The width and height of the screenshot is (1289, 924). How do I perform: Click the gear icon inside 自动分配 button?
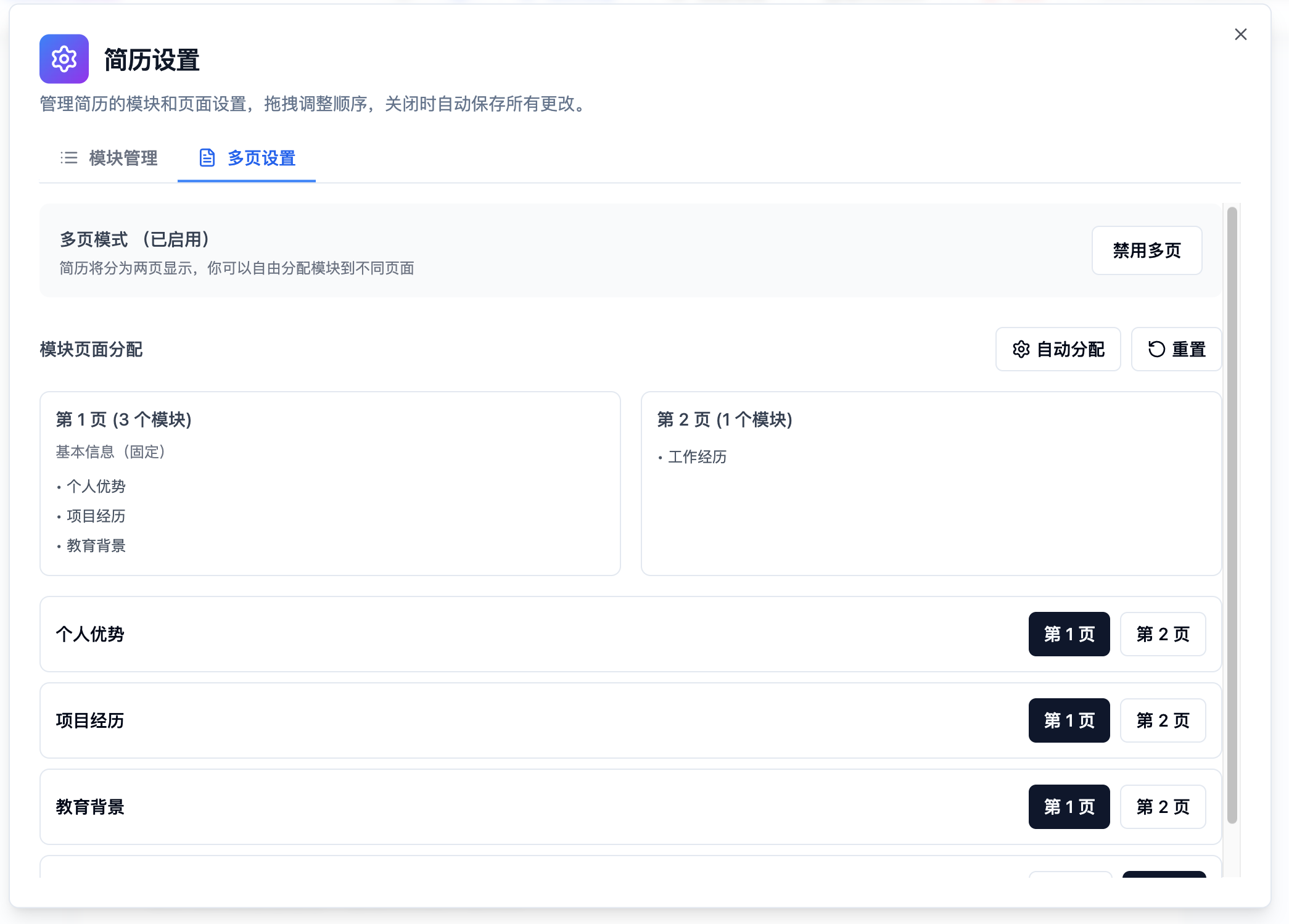1022,349
